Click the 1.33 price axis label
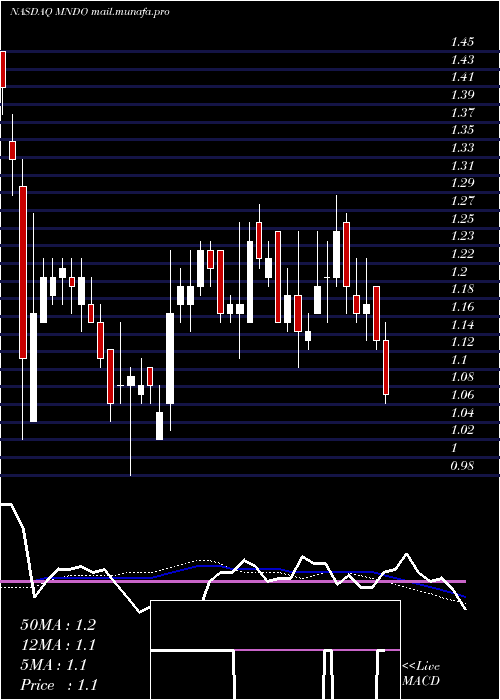Viewport: 500px width, 700px height. [x=462, y=148]
